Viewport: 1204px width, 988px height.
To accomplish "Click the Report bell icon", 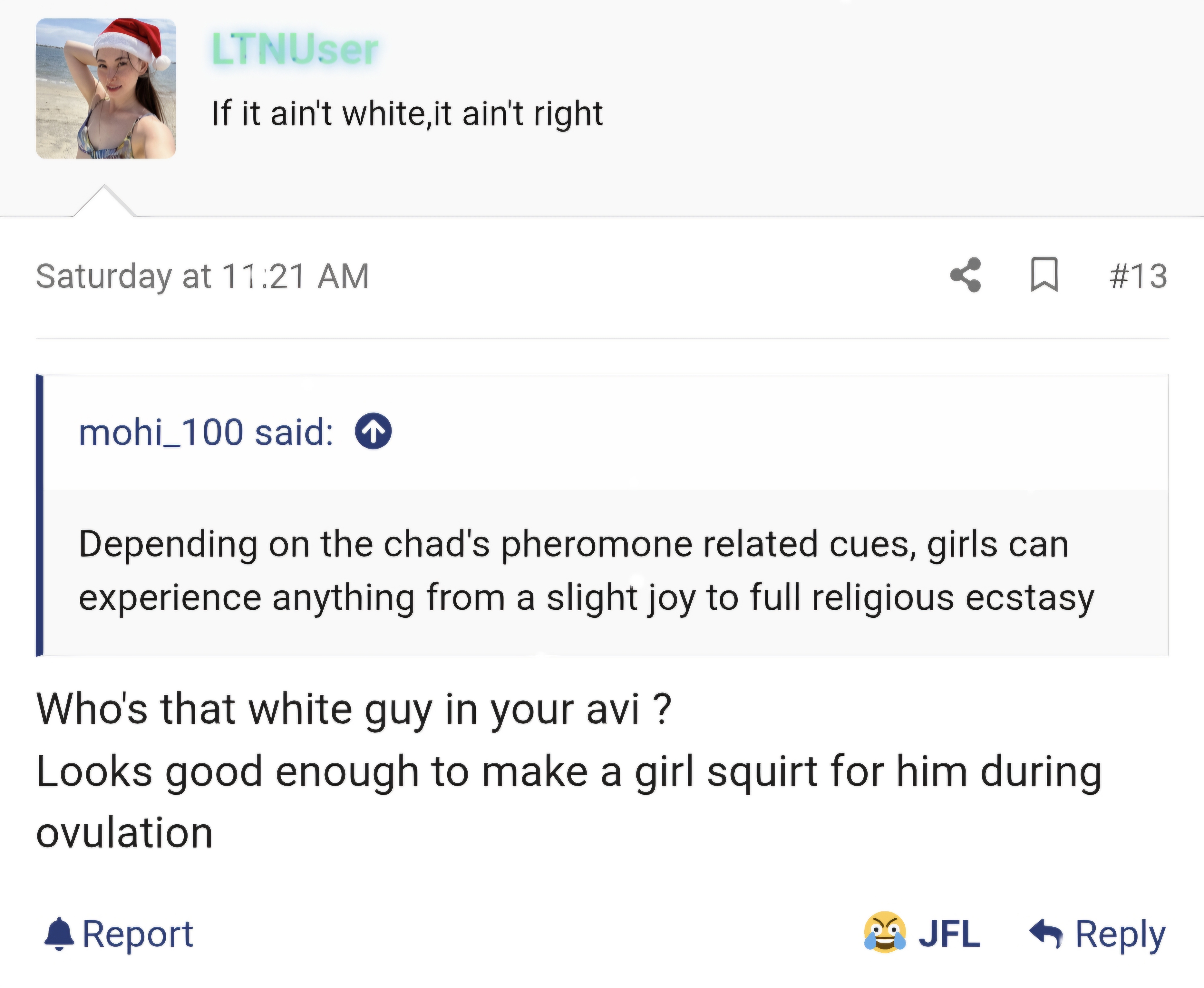I will pyautogui.click(x=59, y=934).
